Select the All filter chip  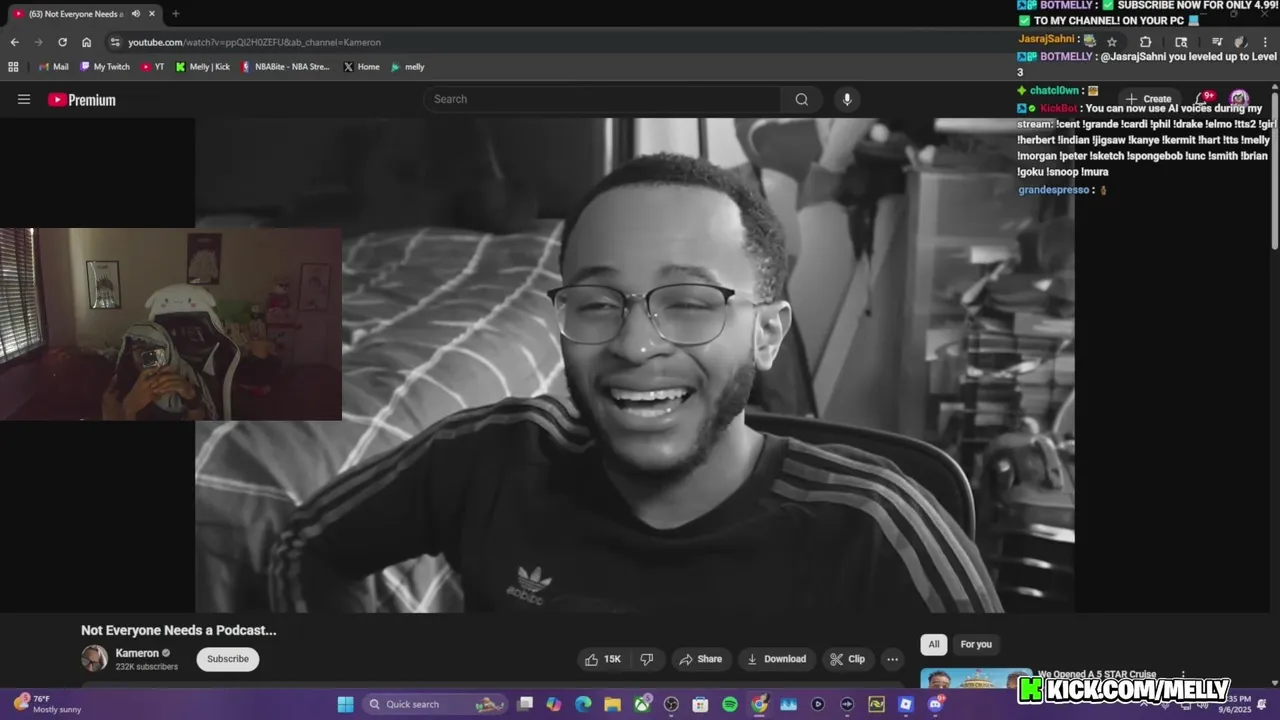[934, 644]
